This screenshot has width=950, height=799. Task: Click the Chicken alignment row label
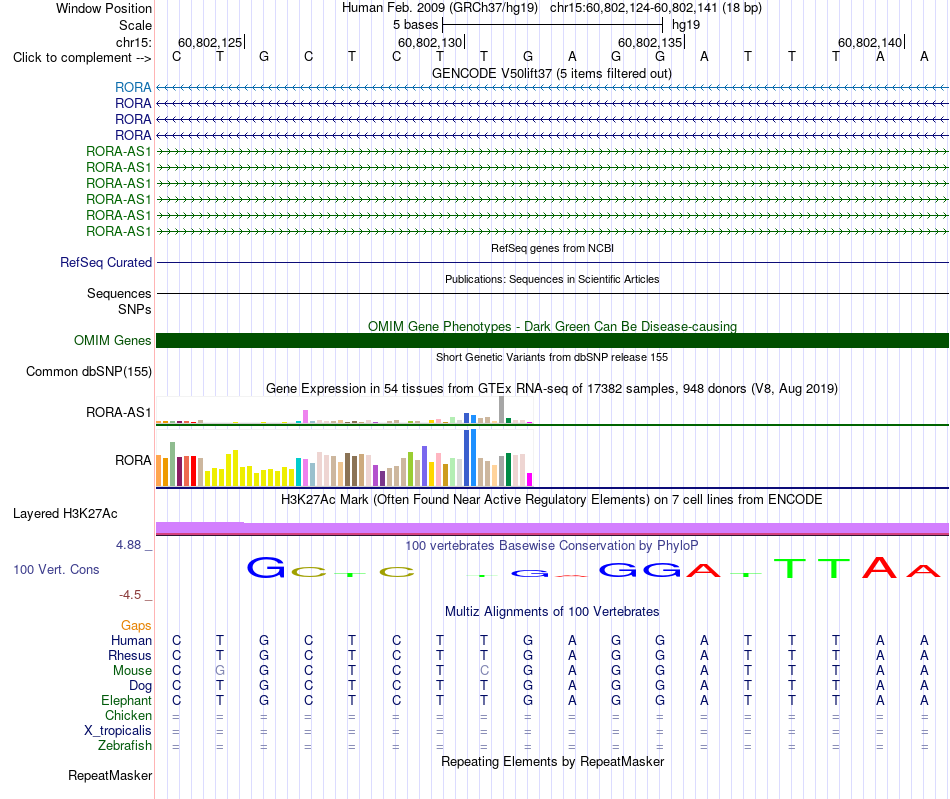click(128, 715)
